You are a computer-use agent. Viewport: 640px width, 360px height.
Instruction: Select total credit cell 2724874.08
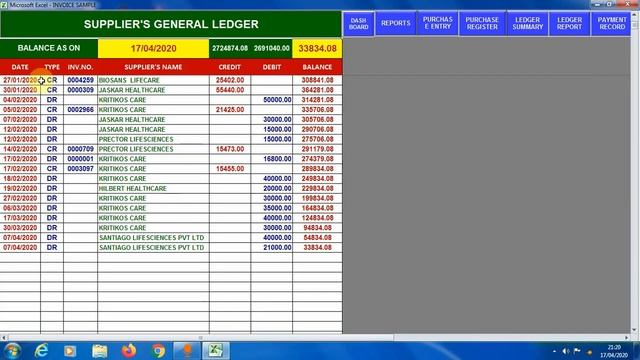pos(230,49)
